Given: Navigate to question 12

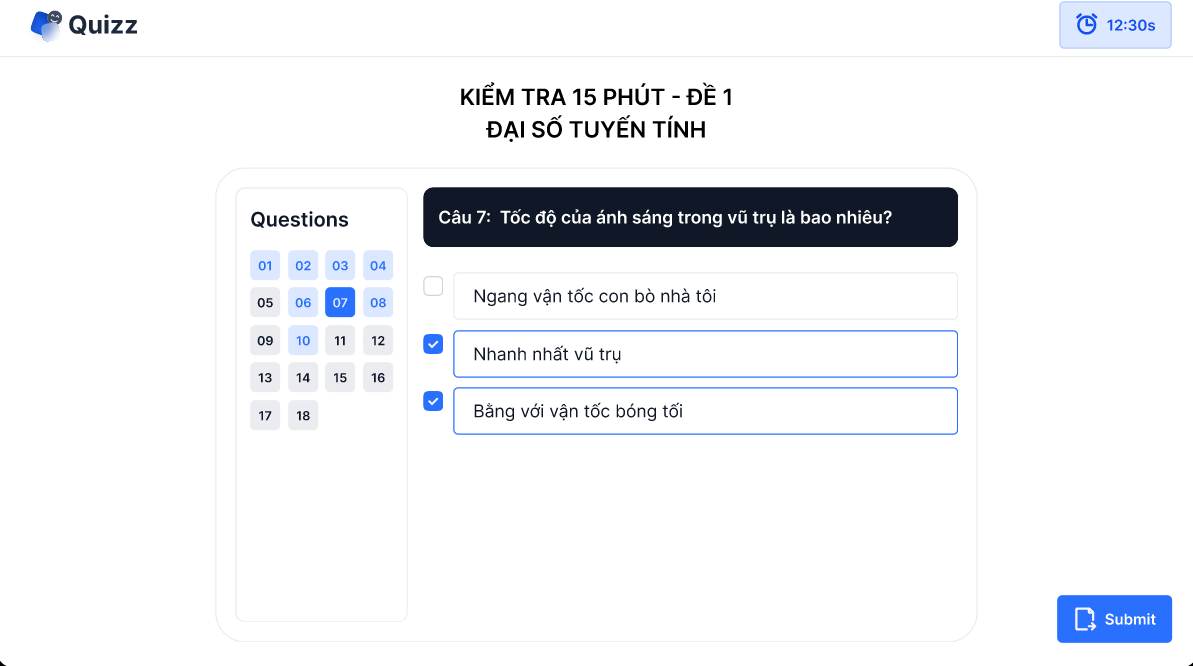Looking at the screenshot, I should [378, 341].
